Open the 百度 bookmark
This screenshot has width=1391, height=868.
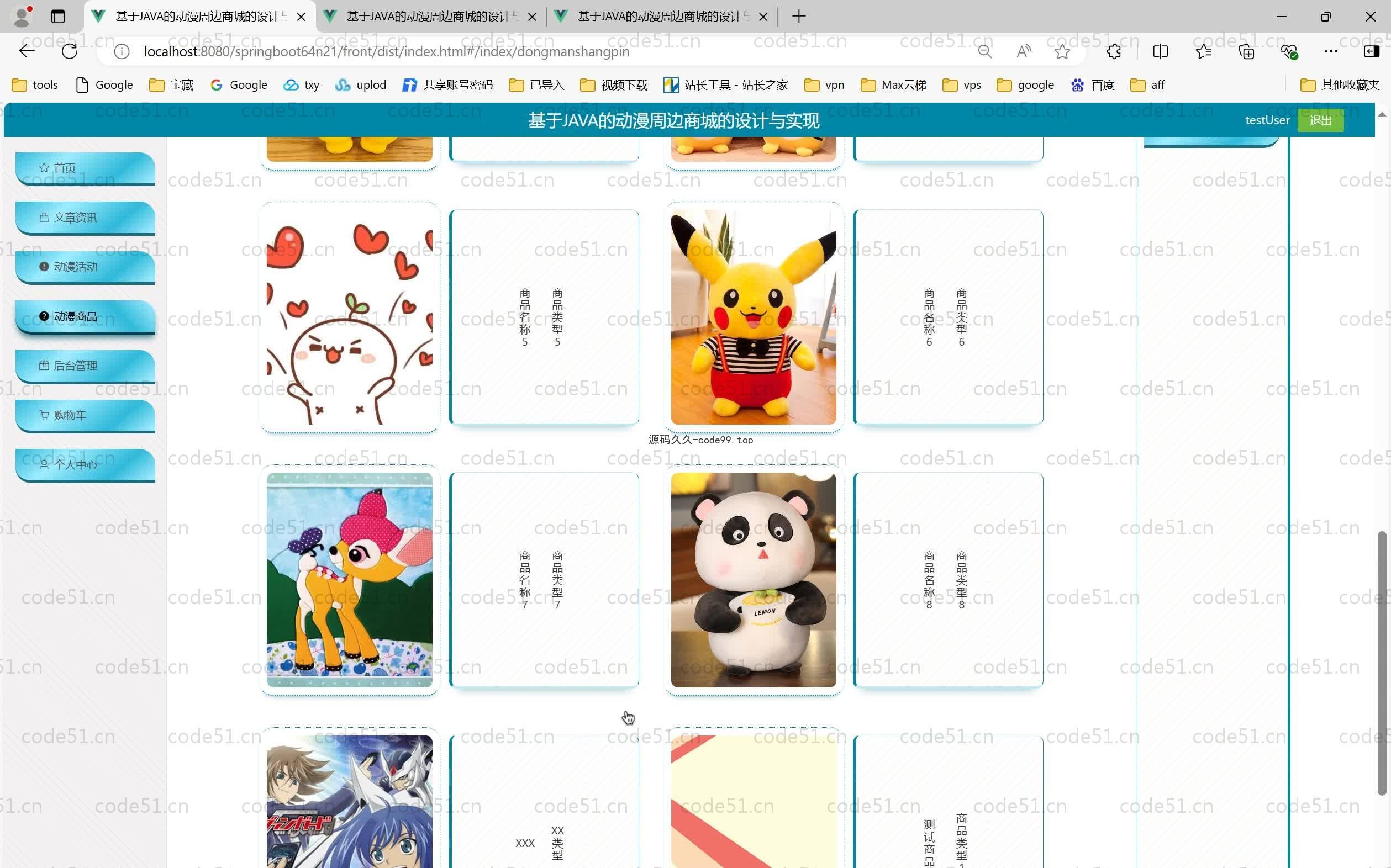pos(1092,85)
